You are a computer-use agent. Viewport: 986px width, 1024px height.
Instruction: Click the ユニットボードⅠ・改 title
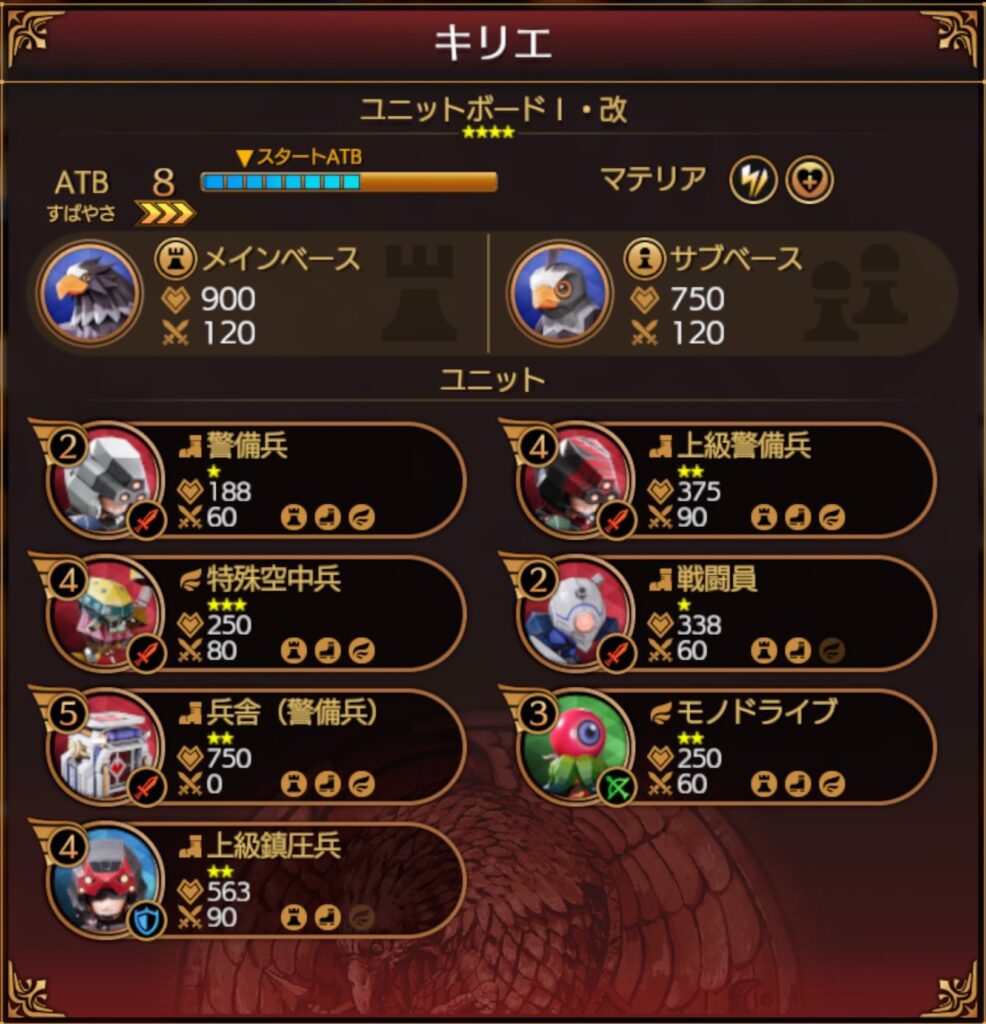[493, 110]
